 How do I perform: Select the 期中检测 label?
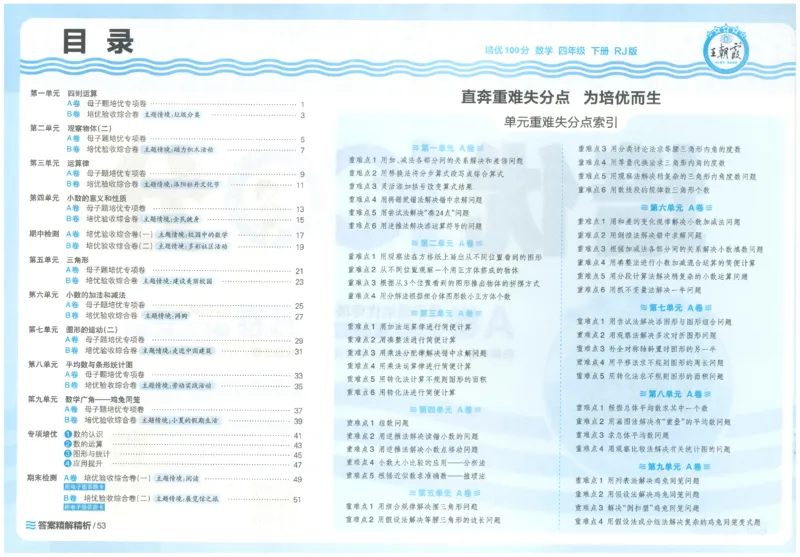point(44,234)
